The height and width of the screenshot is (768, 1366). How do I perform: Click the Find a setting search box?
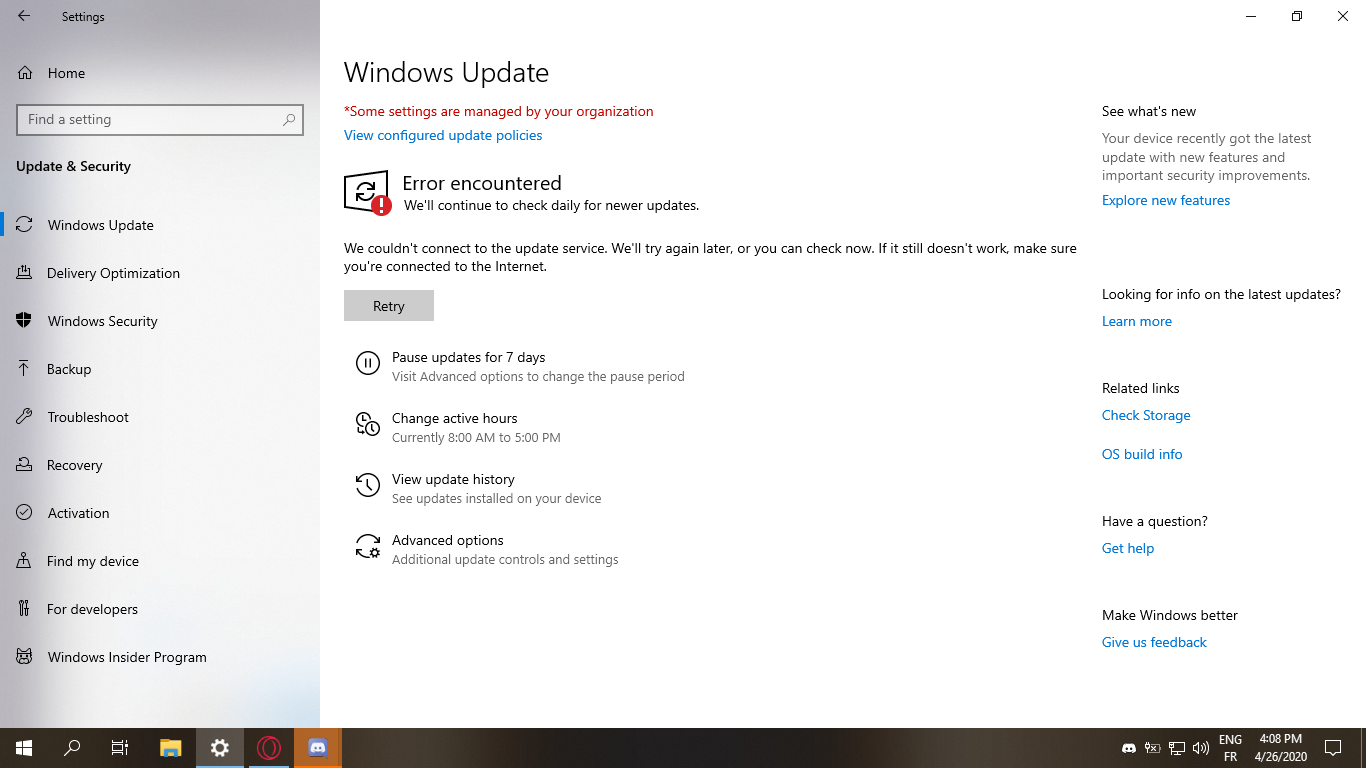point(160,119)
